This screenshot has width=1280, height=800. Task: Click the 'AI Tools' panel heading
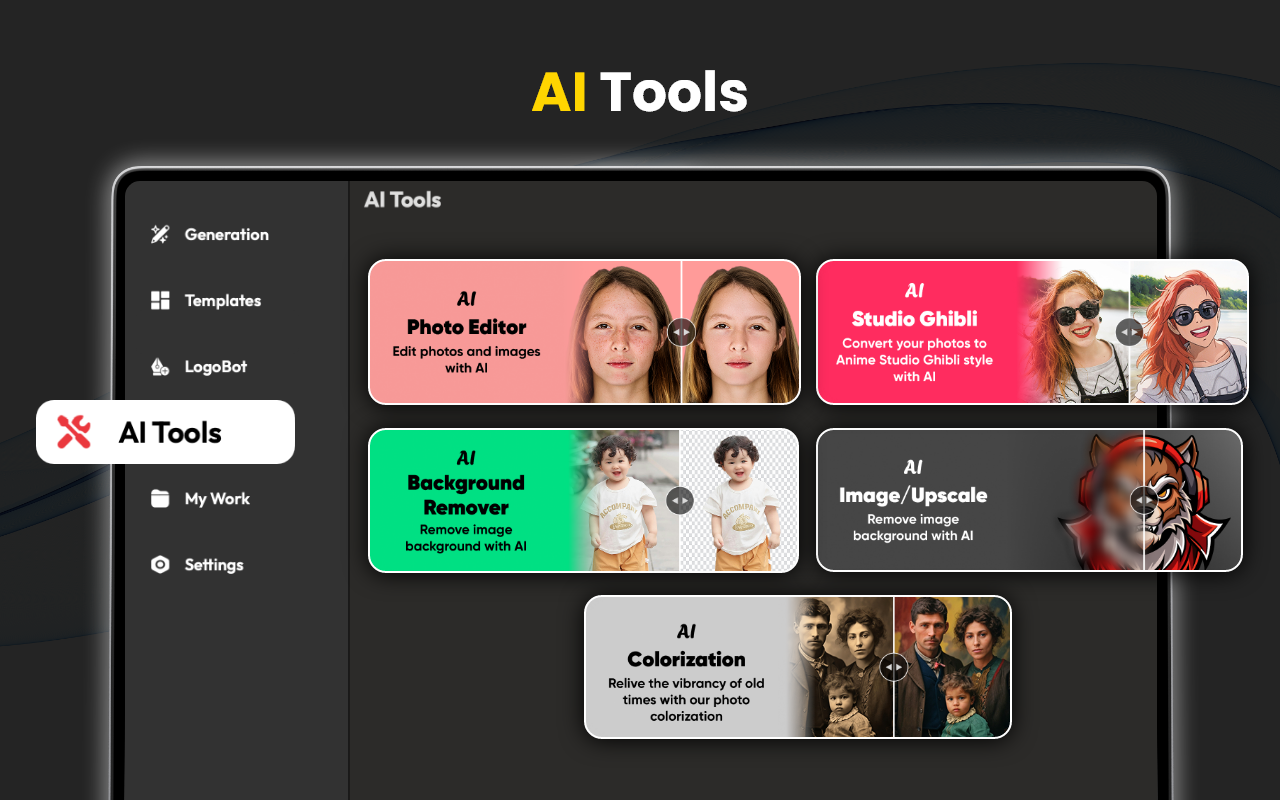402,200
